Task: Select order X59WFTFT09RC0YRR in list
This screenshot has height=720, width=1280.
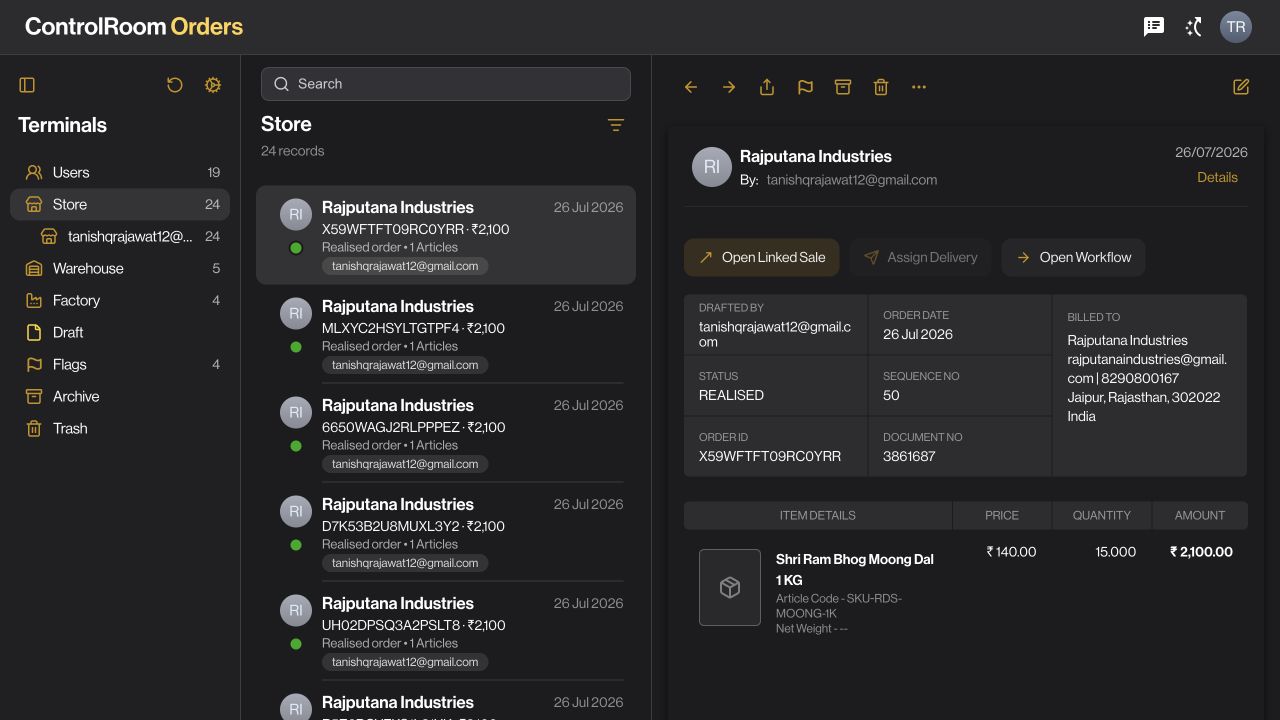Action: pos(446,235)
